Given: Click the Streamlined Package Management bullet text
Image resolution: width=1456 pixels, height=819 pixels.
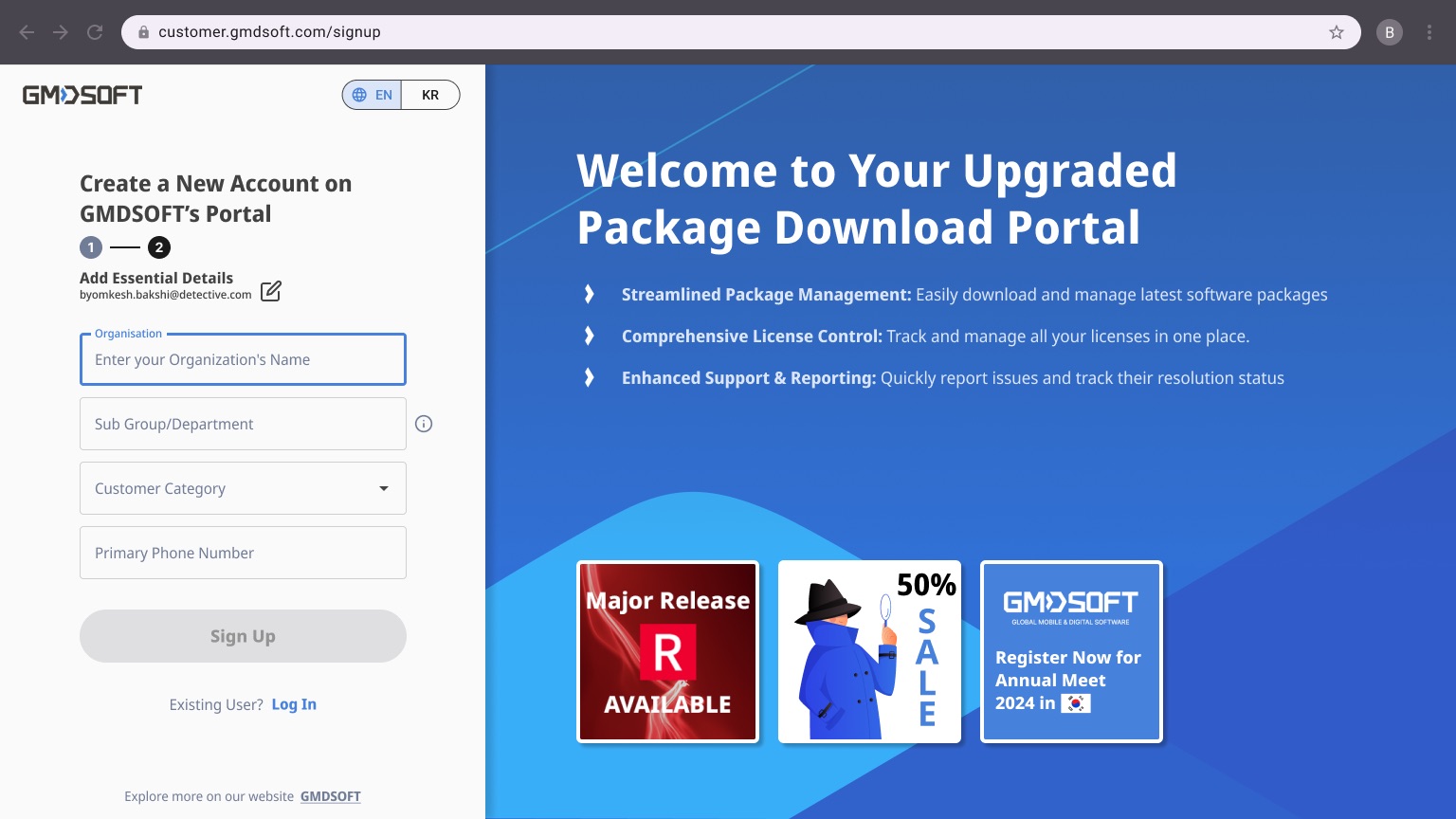Looking at the screenshot, I should click(974, 295).
